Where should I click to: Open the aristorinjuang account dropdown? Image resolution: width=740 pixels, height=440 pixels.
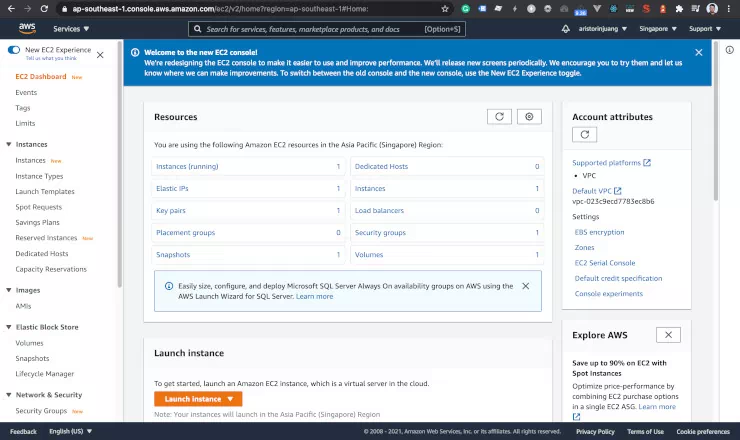pyautogui.click(x=603, y=29)
